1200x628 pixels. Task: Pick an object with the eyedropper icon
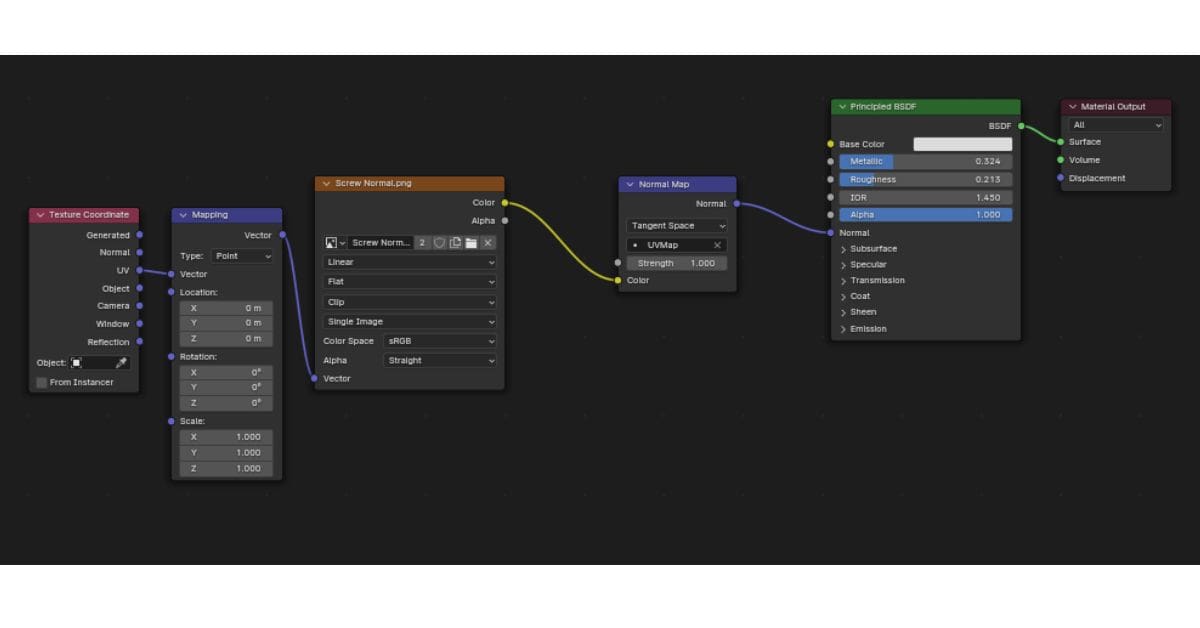(123, 362)
